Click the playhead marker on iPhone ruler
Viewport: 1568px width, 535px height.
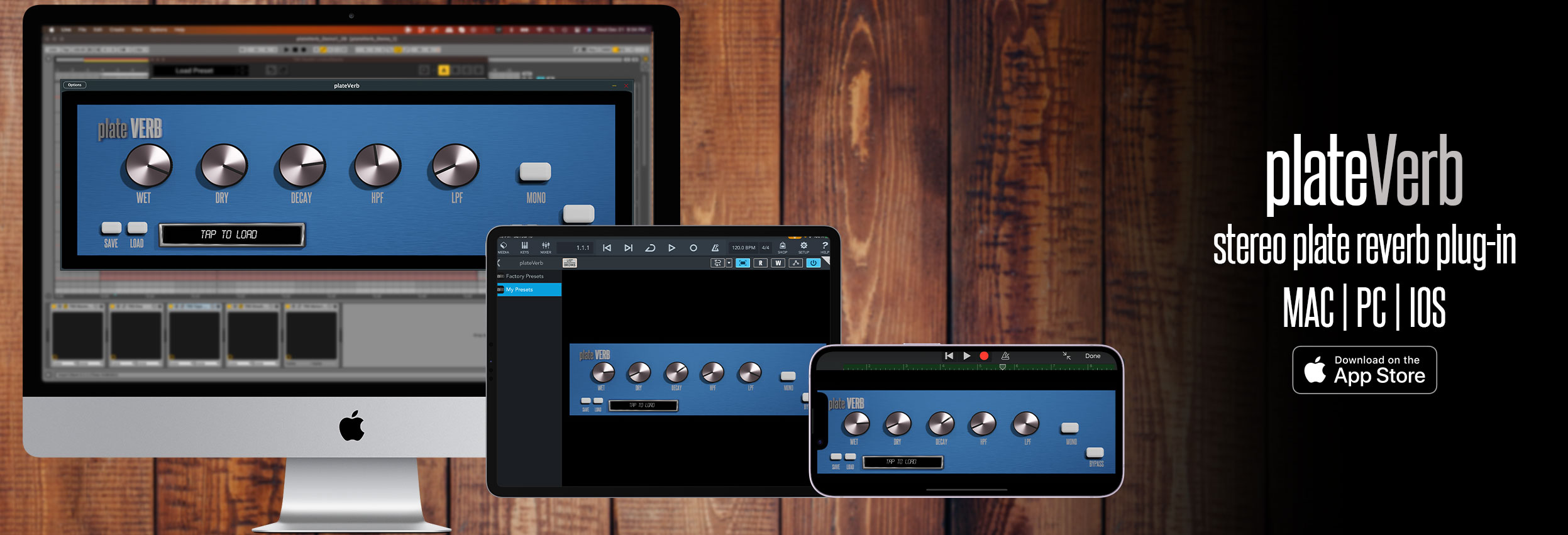[1002, 367]
